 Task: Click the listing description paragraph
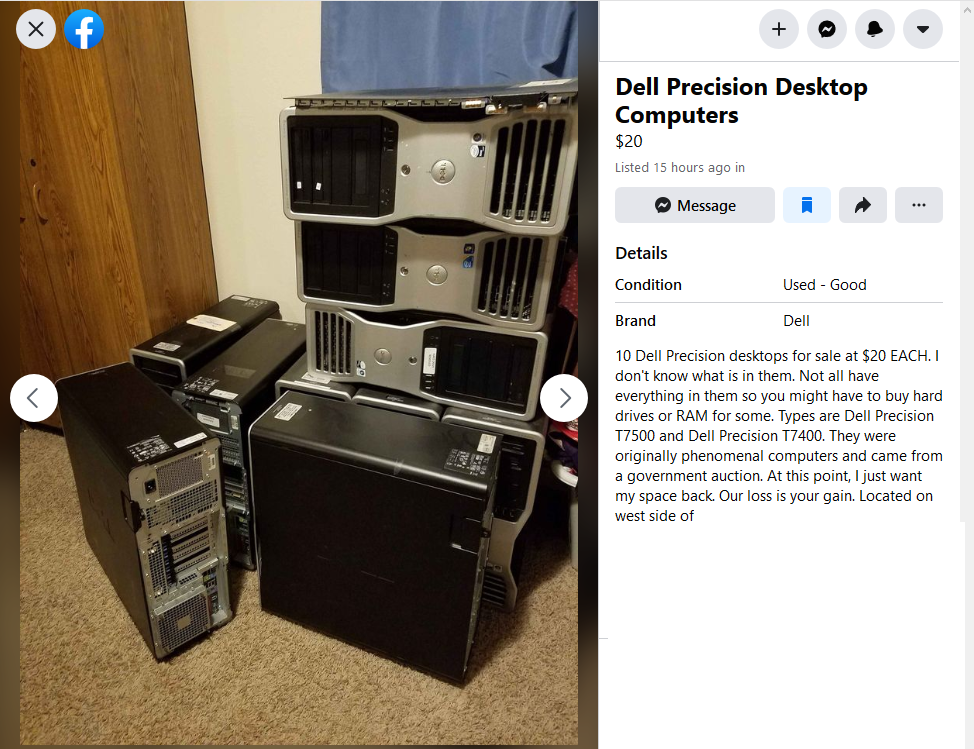pos(778,435)
